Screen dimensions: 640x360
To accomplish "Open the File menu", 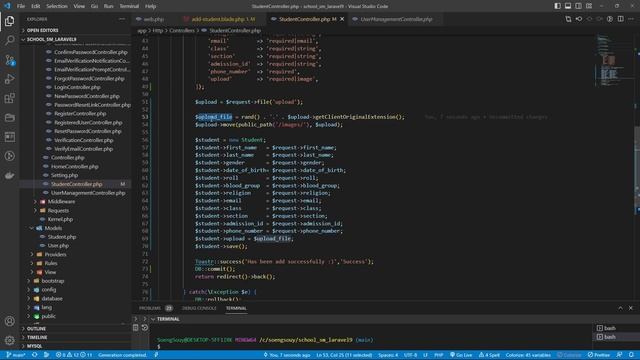I will [21, 6].
